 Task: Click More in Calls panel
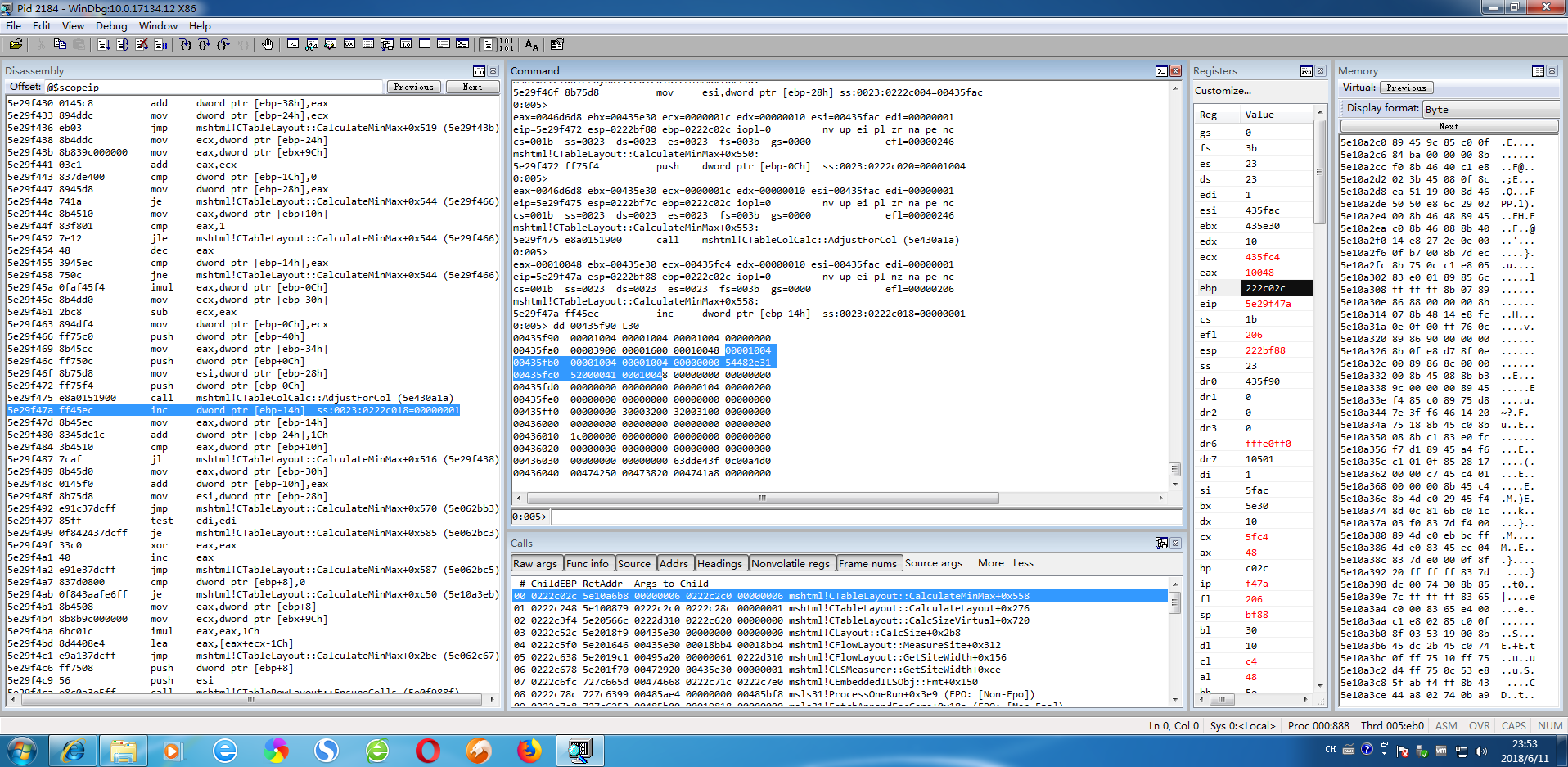click(x=990, y=563)
